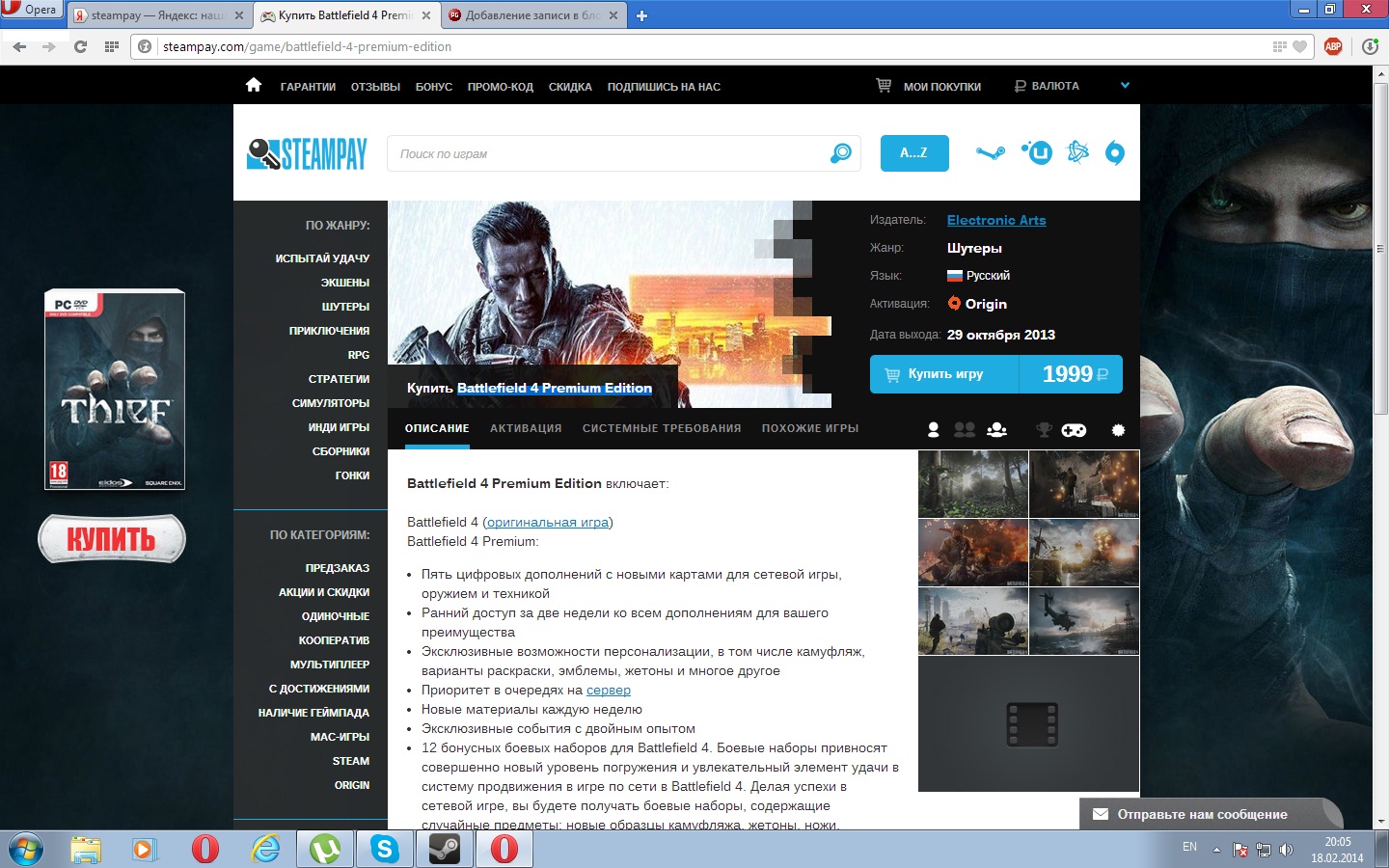Open the helicopter screenshot thumbnail
The width and height of the screenshot is (1389, 868).
[1084, 621]
